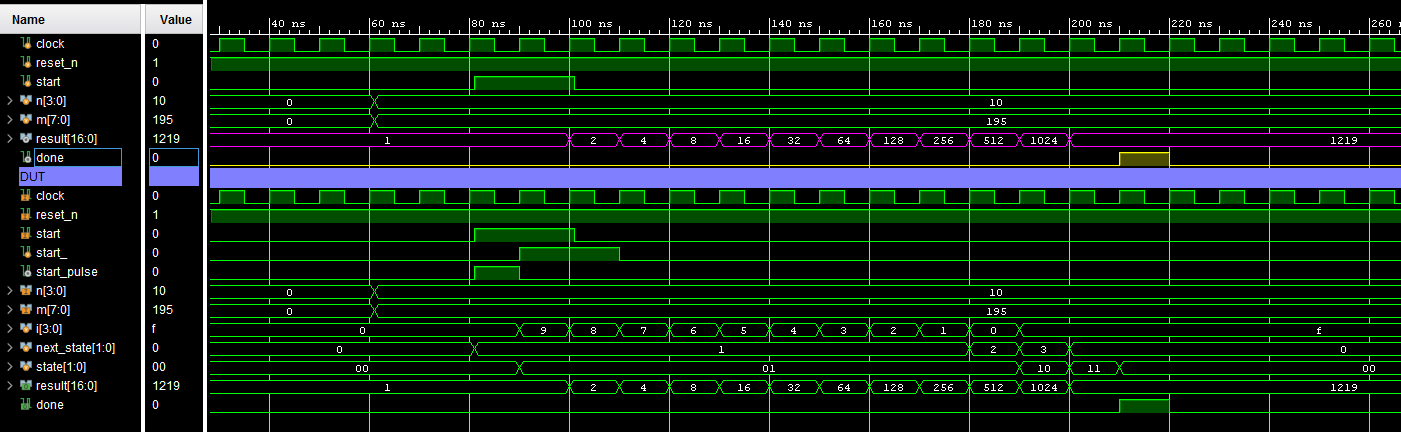Click the boxed value 0 of the highlighted done signal
1401x432 pixels.
[x=173, y=158]
